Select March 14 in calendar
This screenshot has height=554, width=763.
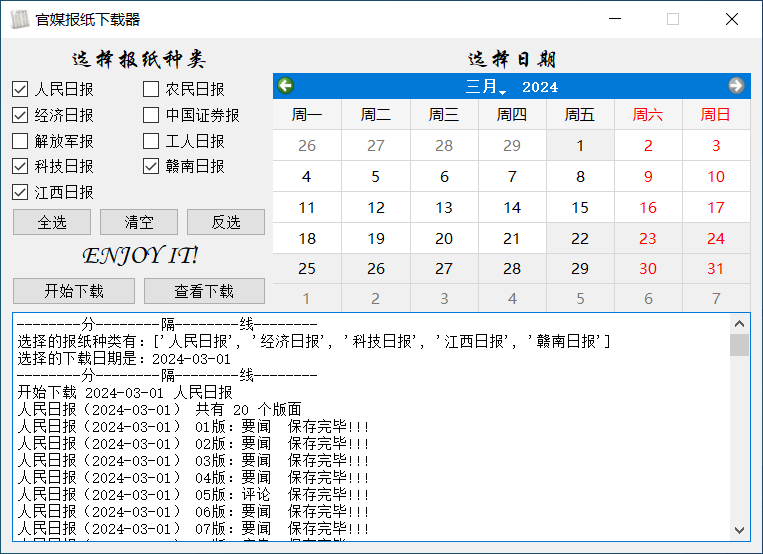(x=512, y=207)
